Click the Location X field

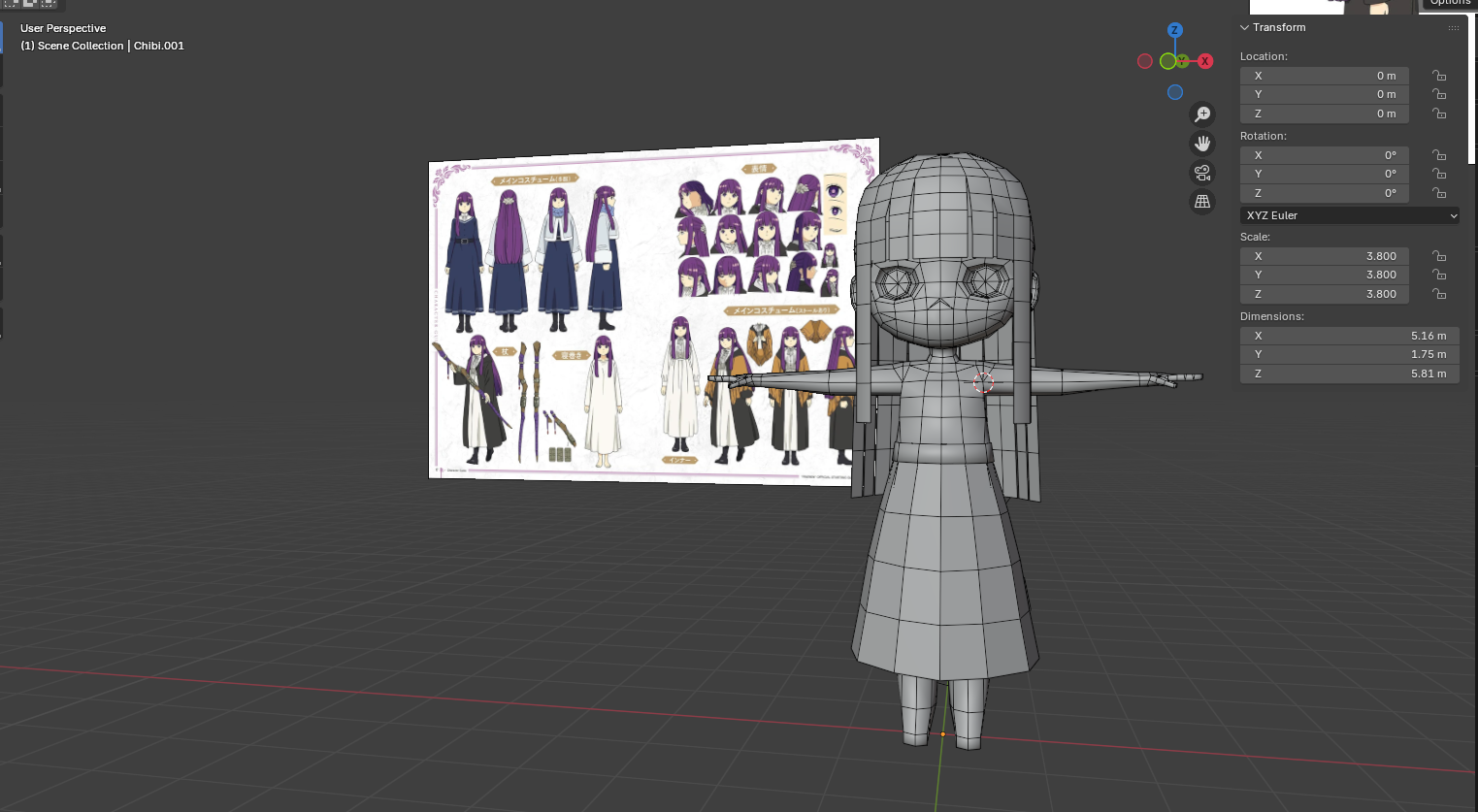coord(1324,76)
